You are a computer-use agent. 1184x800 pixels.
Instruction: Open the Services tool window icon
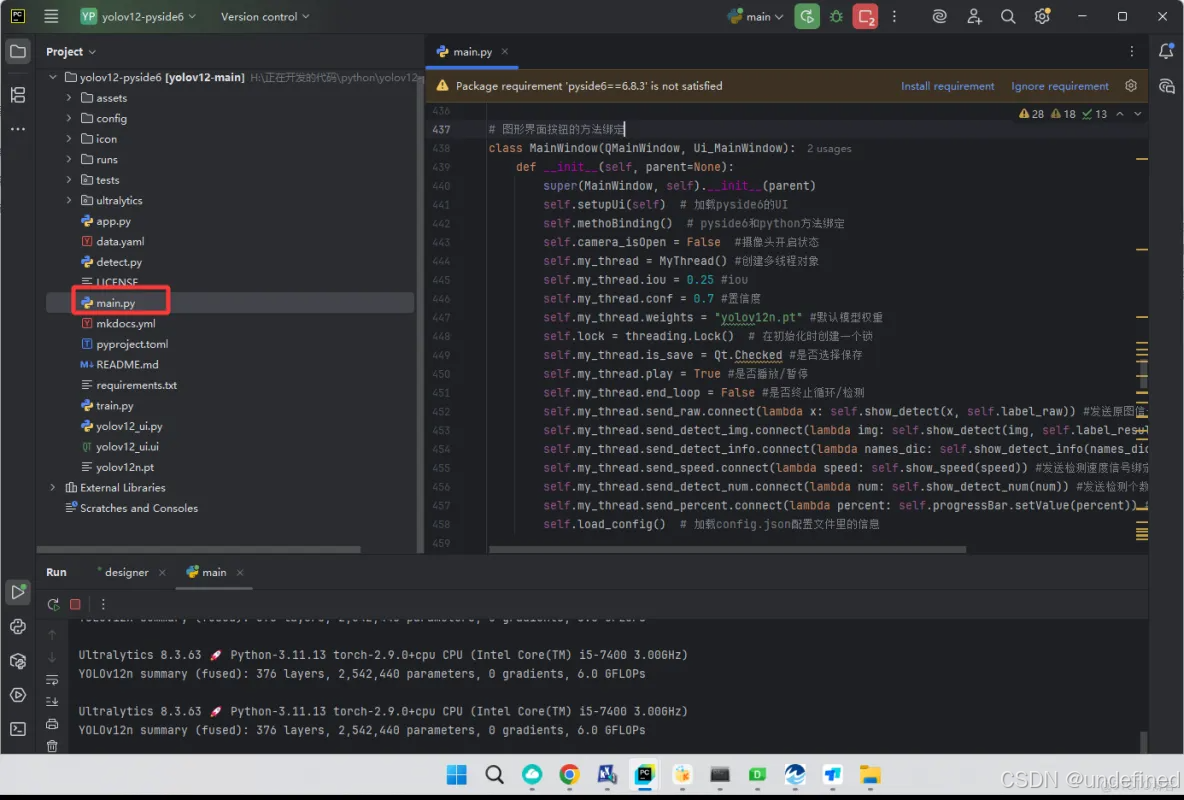pyautogui.click(x=17, y=695)
